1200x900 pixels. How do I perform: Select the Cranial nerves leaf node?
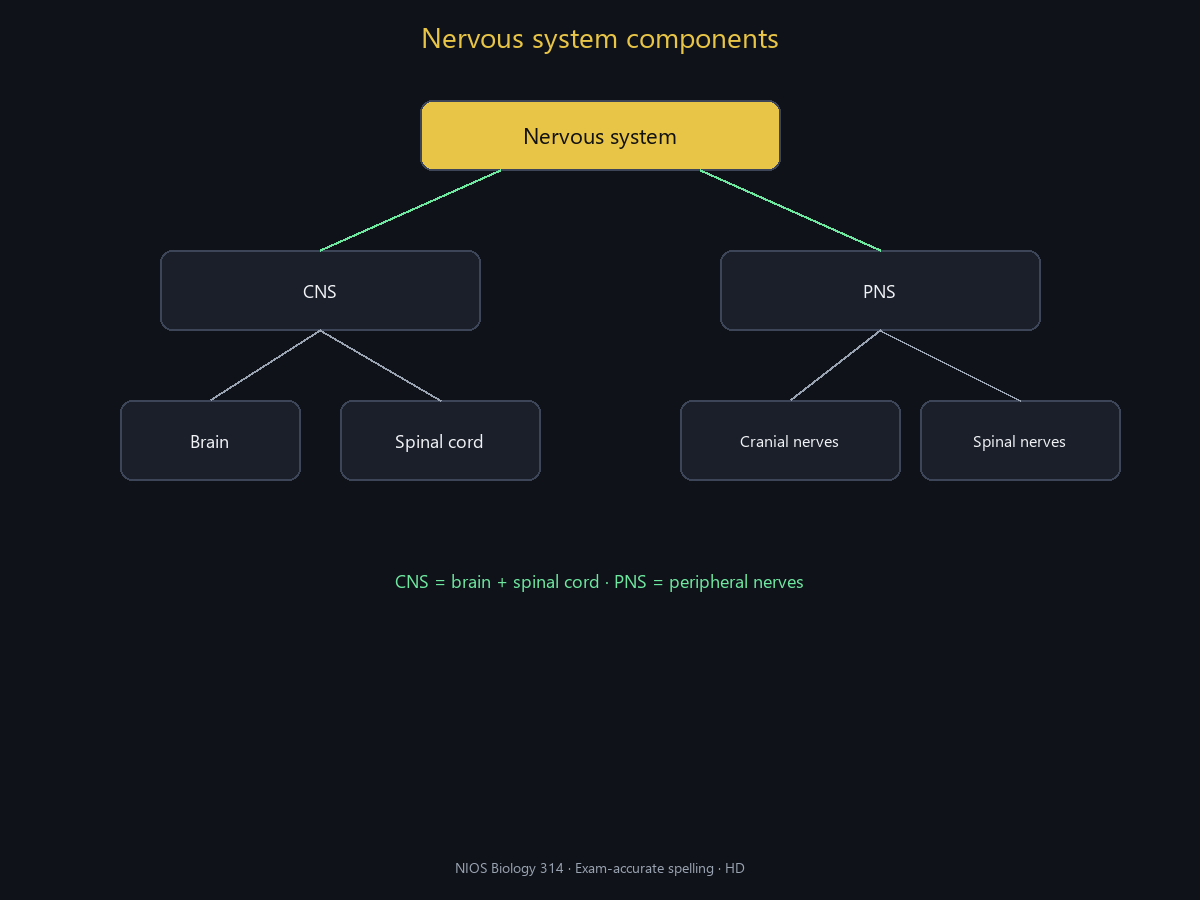[790, 440]
